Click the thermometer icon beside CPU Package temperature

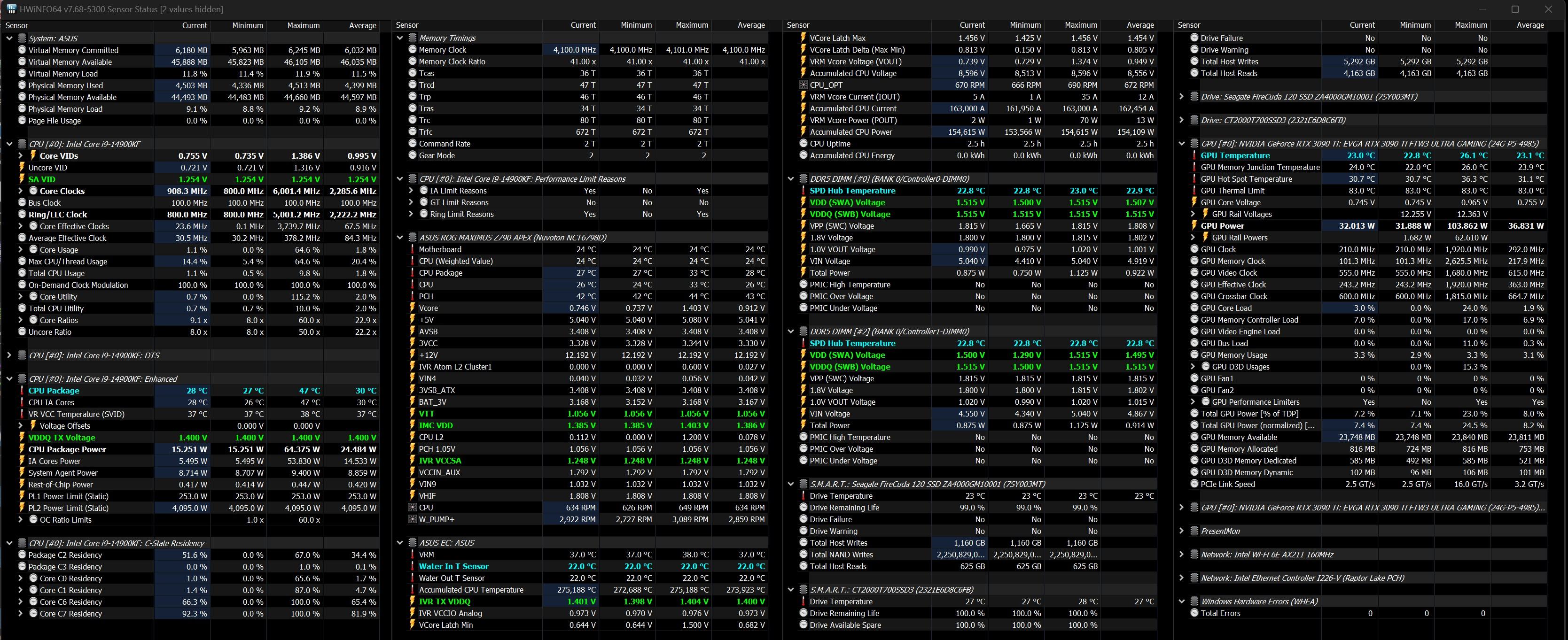23,391
